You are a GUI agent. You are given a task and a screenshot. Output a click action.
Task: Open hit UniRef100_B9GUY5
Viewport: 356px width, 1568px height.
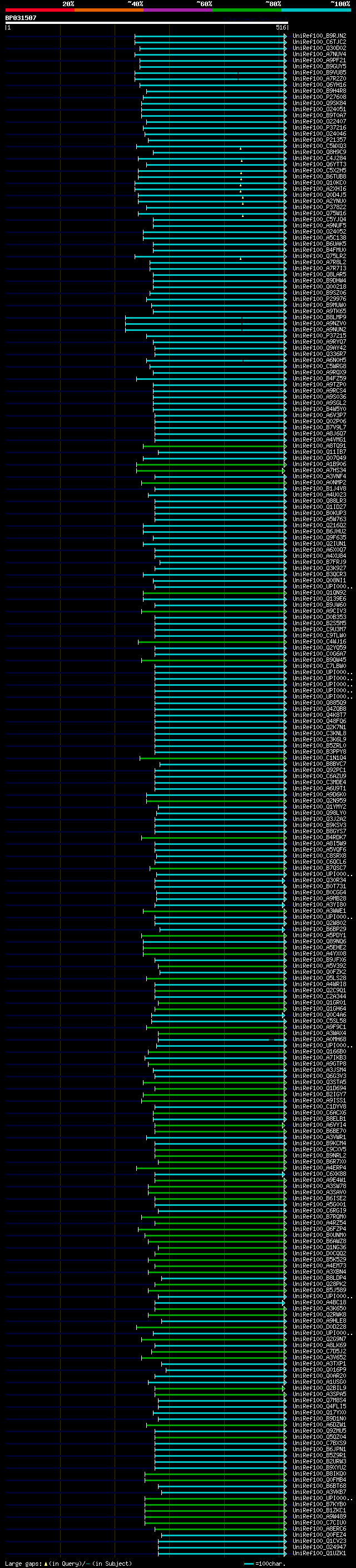pos(319,66)
